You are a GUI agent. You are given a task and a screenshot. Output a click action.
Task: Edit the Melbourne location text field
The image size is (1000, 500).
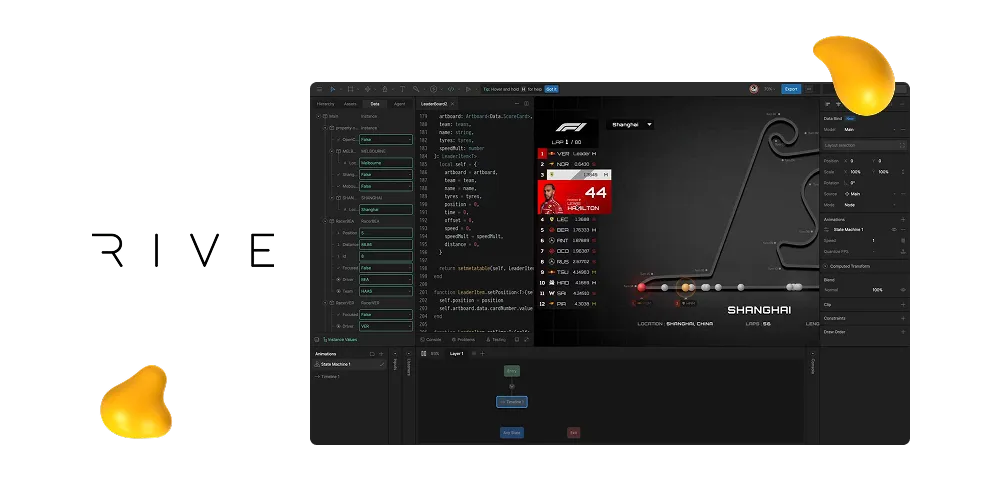386,163
